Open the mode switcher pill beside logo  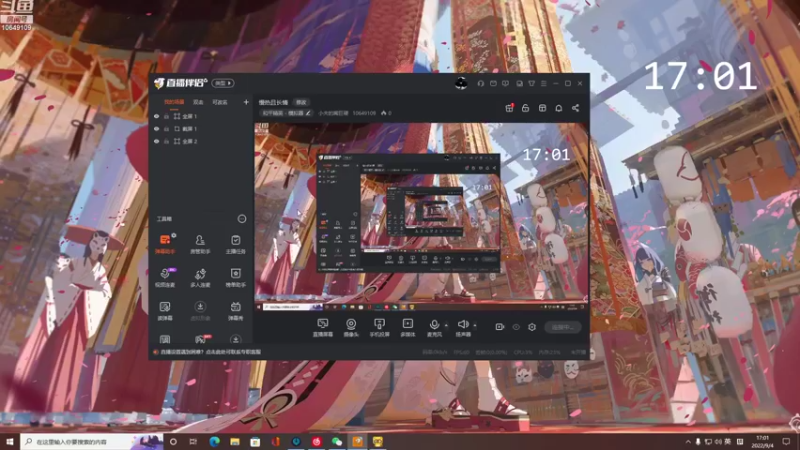click(223, 83)
